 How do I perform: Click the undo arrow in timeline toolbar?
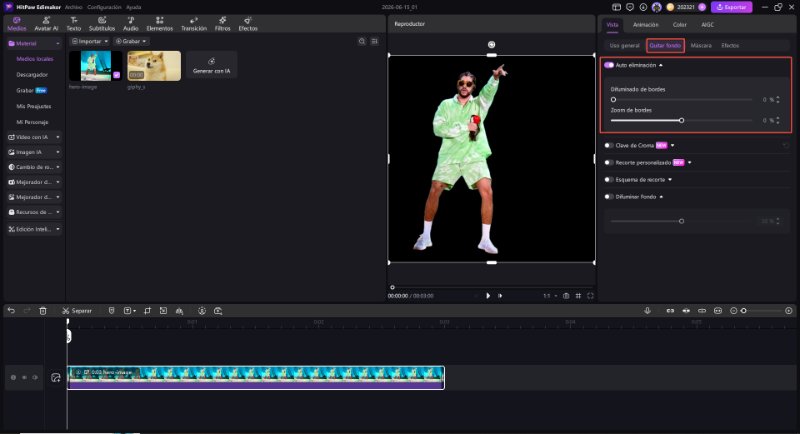coord(11,311)
